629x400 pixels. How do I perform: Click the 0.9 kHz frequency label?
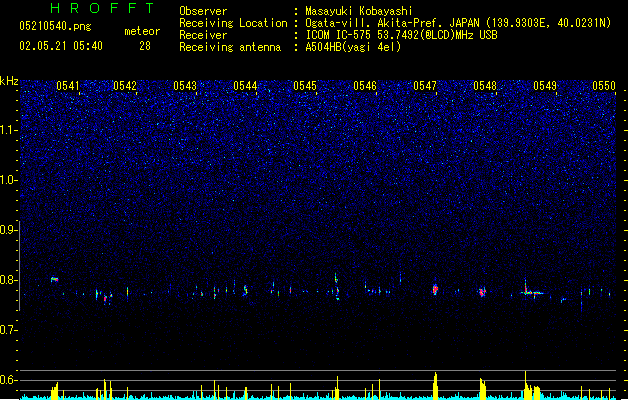9,230
